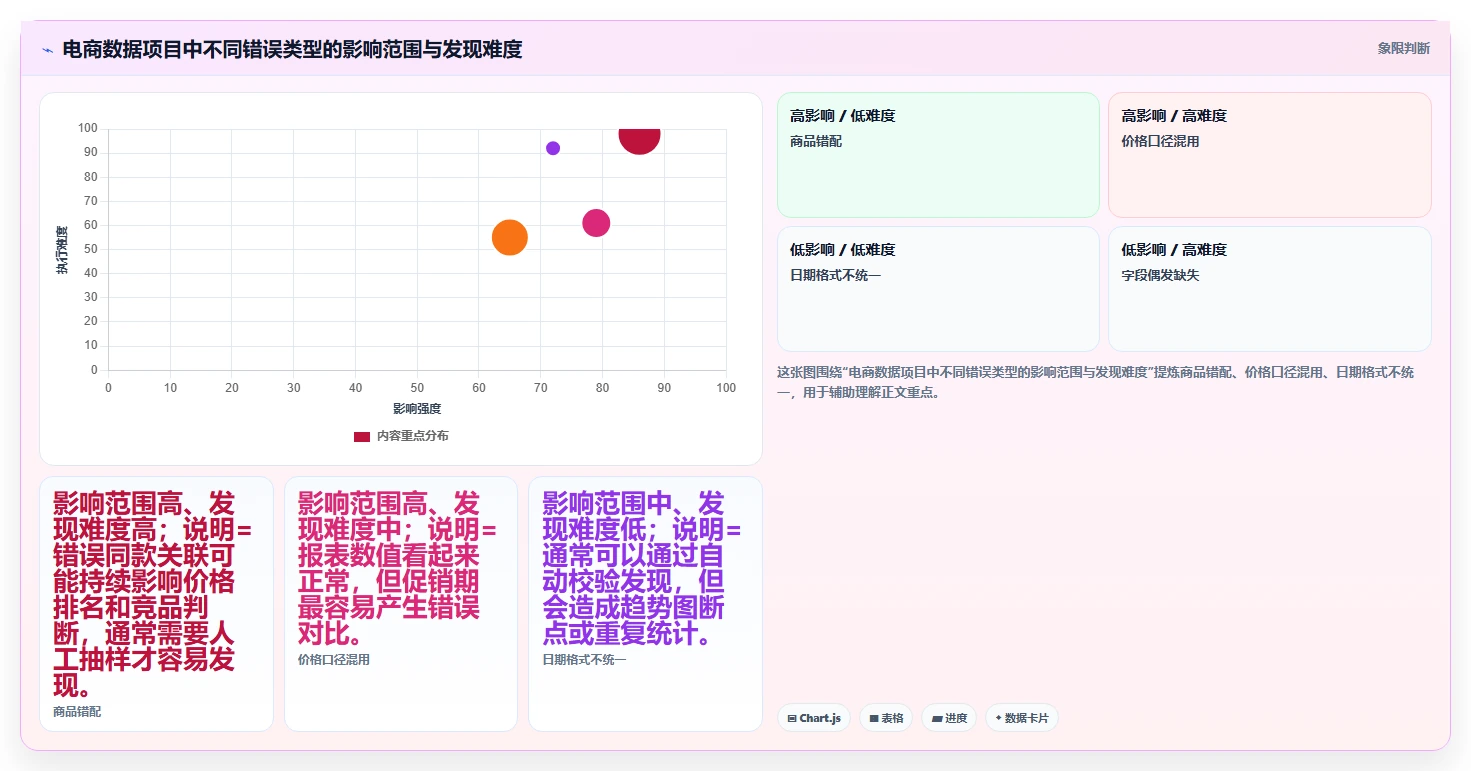Select the 表格 tag chip
The image size is (1471, 771).
pyautogui.click(x=886, y=718)
